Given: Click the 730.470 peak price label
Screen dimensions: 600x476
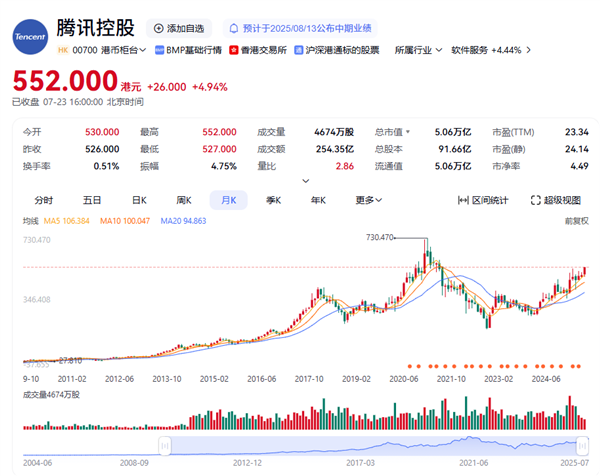Looking at the screenshot, I should point(380,237).
